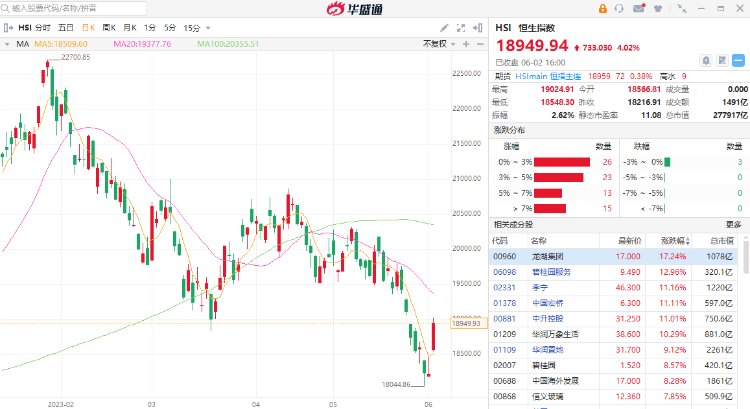Click the compact-mode shrink arrows icon
The image size is (750, 409).
pyautogui.click(x=682, y=9)
